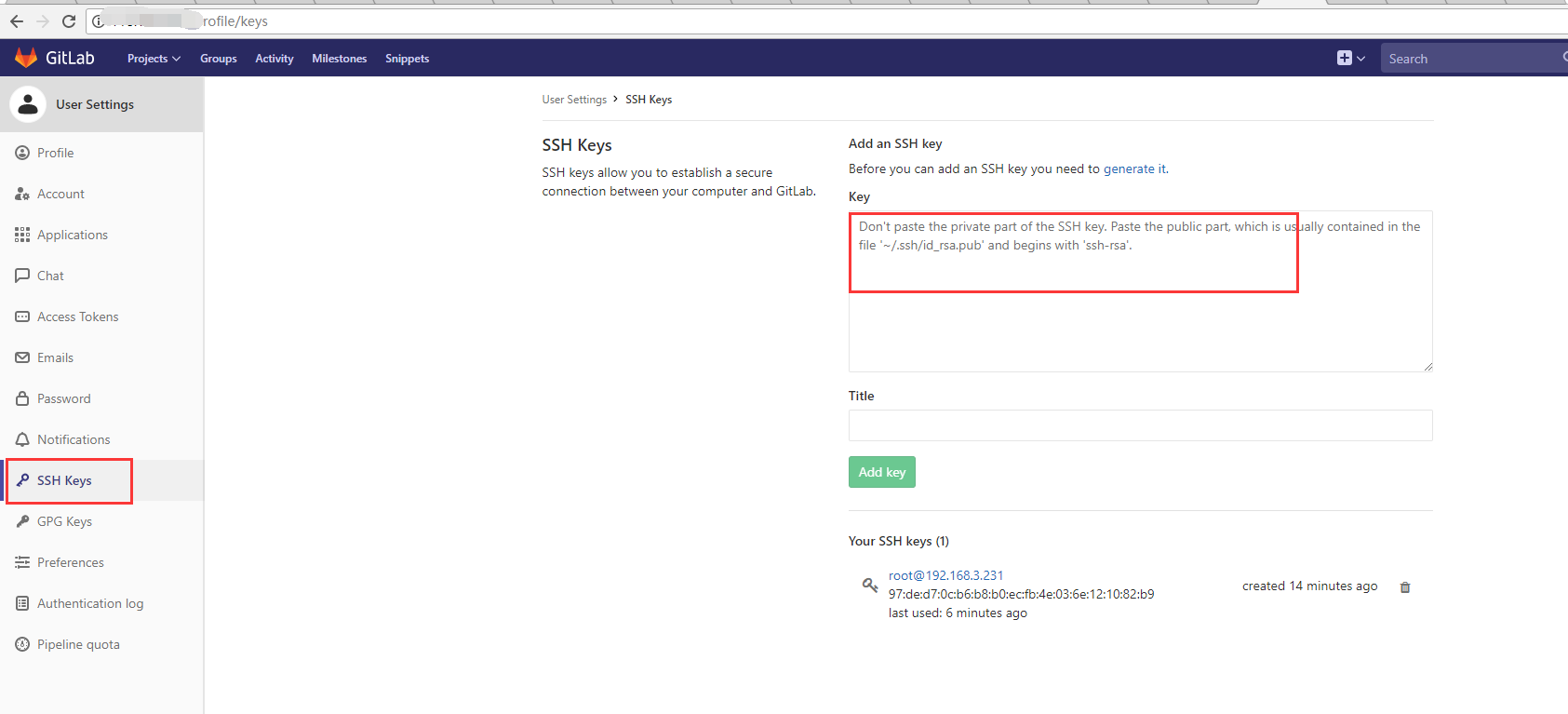Click the 'created 14 minutes ago' text
1568x714 pixels.
click(1309, 586)
